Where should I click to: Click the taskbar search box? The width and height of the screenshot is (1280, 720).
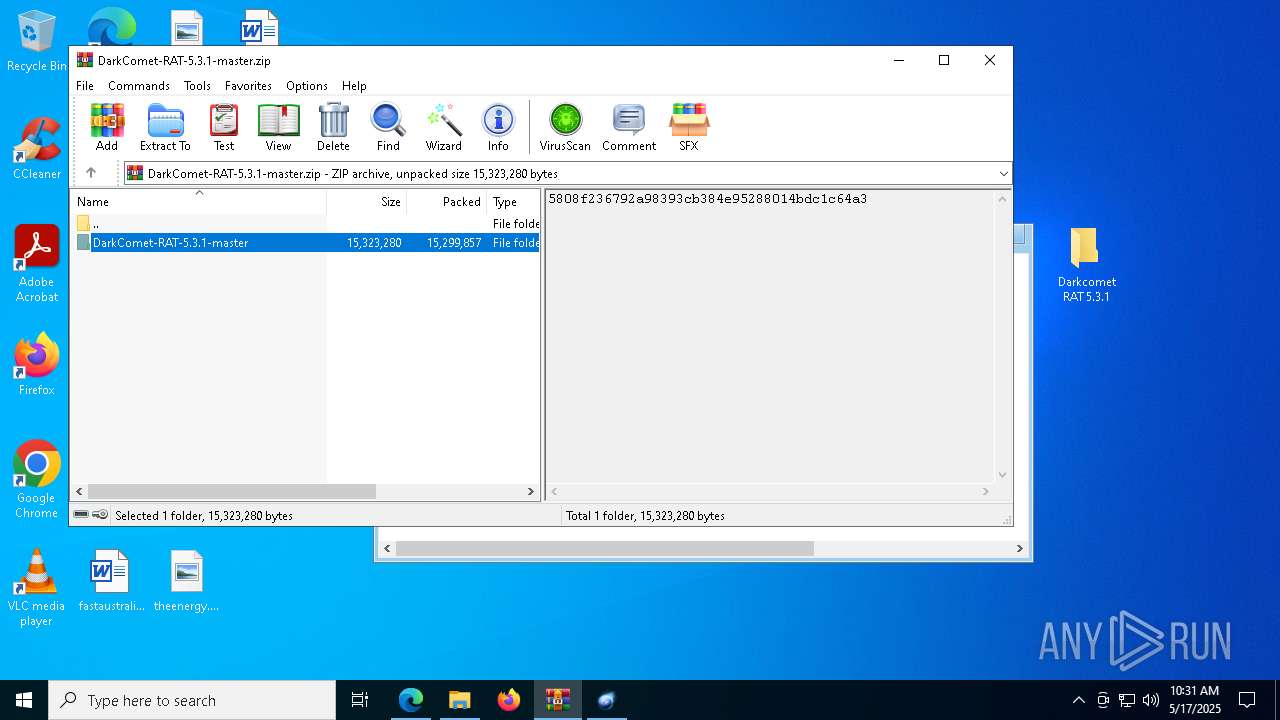[x=192, y=700]
